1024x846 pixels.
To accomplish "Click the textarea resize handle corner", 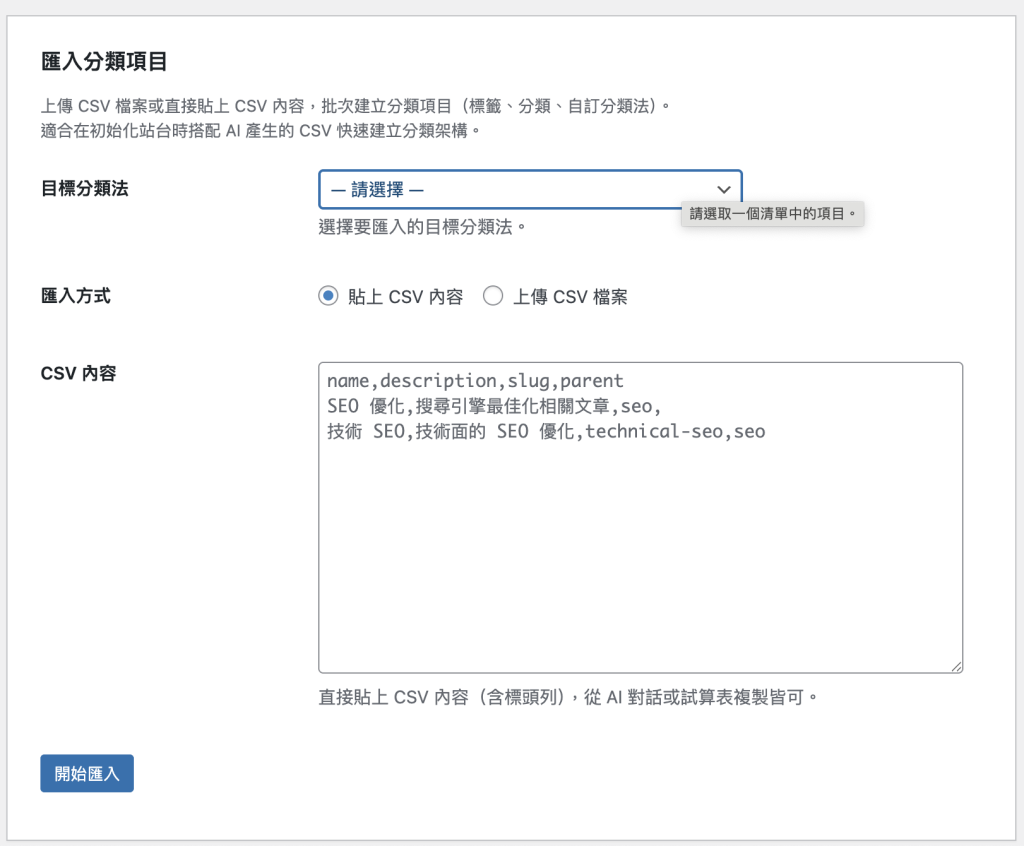I will coord(956,666).
